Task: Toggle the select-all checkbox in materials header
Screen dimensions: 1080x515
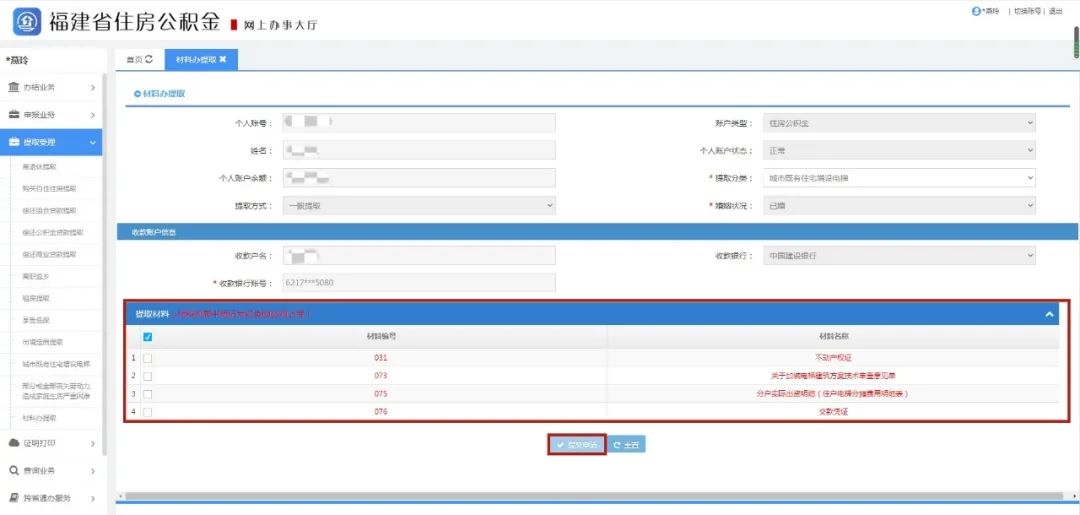Action: tap(148, 337)
